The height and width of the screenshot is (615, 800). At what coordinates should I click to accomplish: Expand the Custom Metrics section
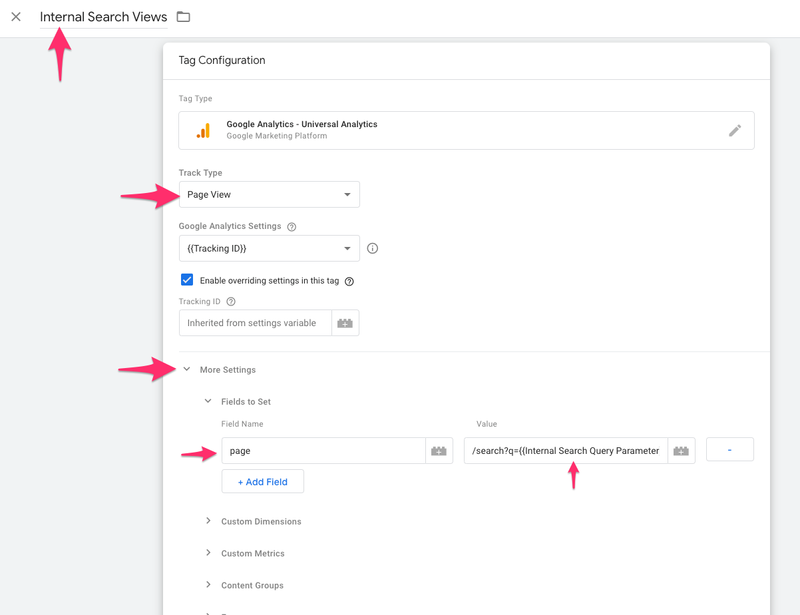[208, 553]
